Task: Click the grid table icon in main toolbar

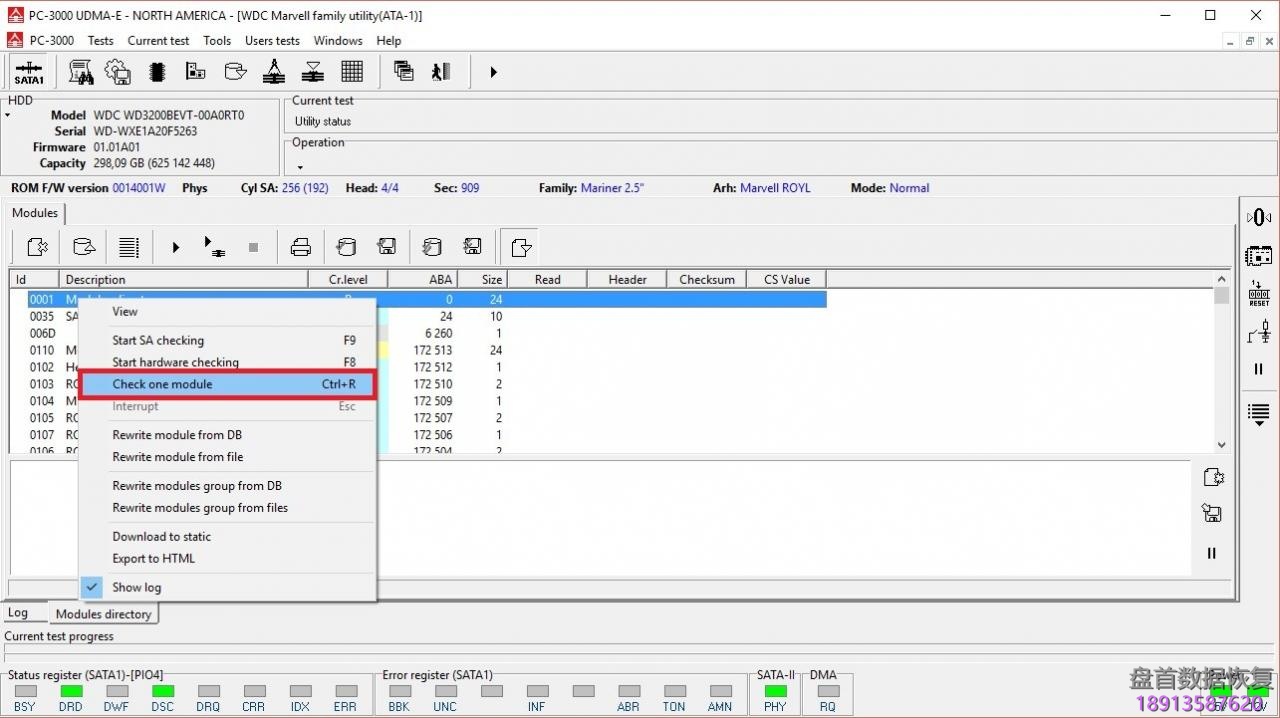Action: click(x=352, y=72)
